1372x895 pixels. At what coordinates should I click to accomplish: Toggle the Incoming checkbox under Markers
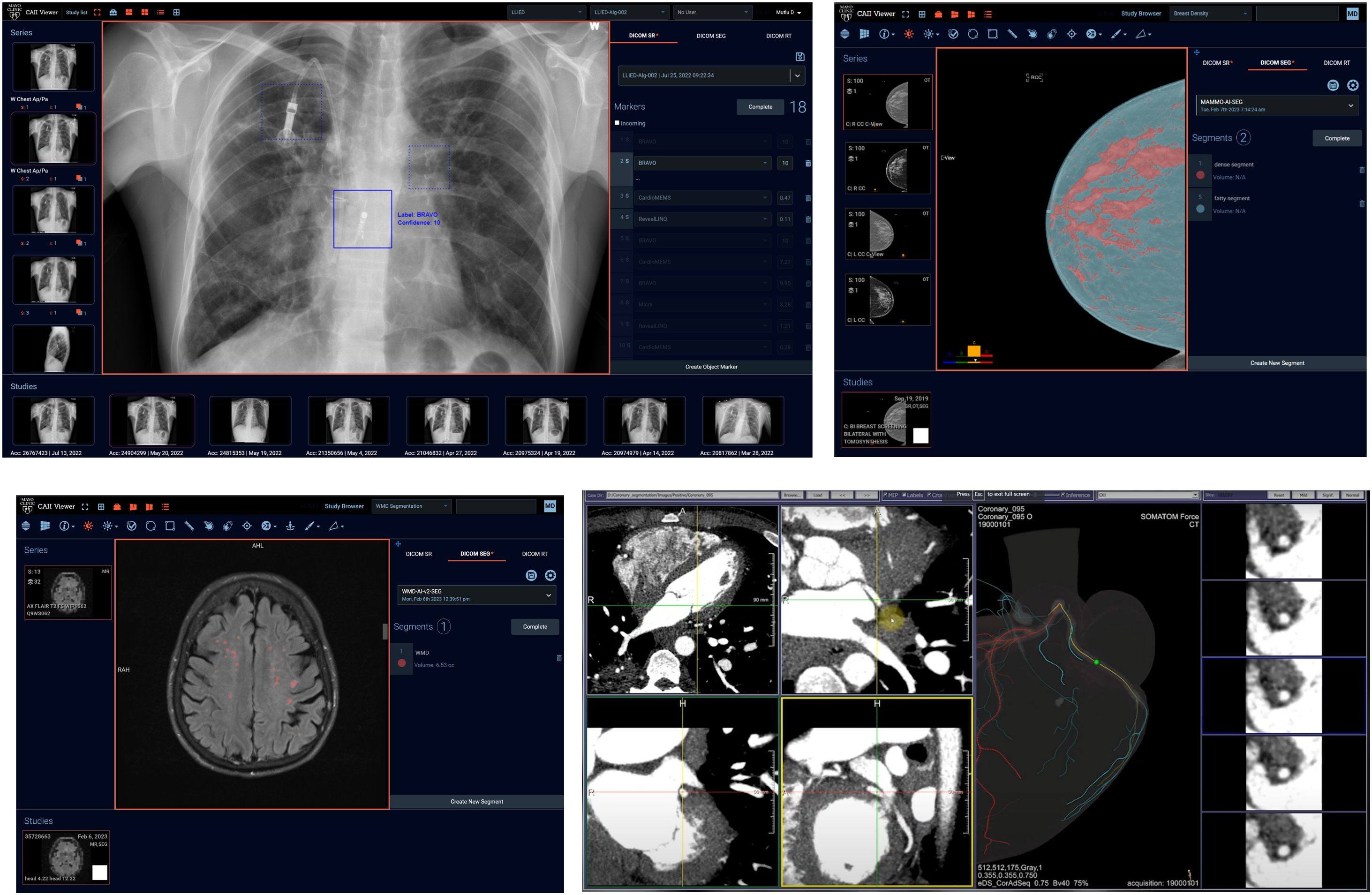point(617,123)
